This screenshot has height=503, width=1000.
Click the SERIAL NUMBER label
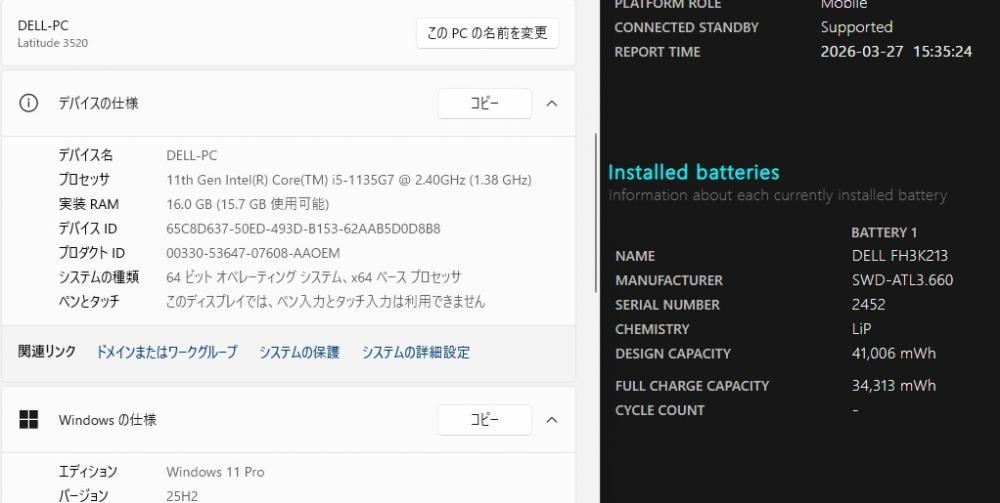pos(667,305)
